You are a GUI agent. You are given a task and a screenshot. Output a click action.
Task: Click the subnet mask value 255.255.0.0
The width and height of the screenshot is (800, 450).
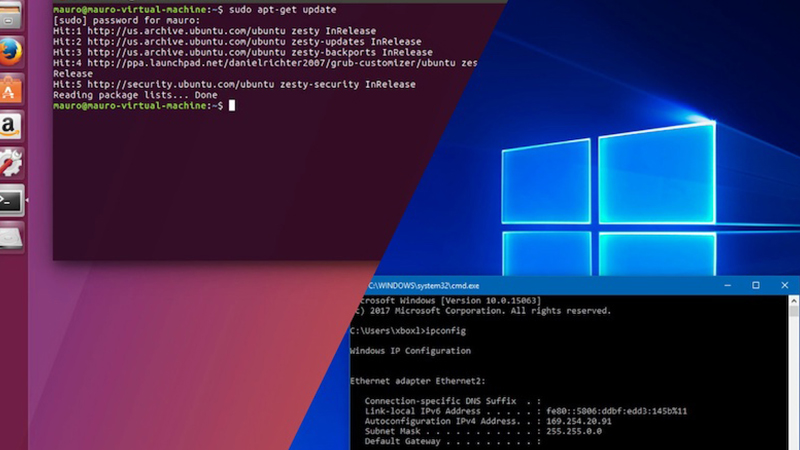pos(574,431)
